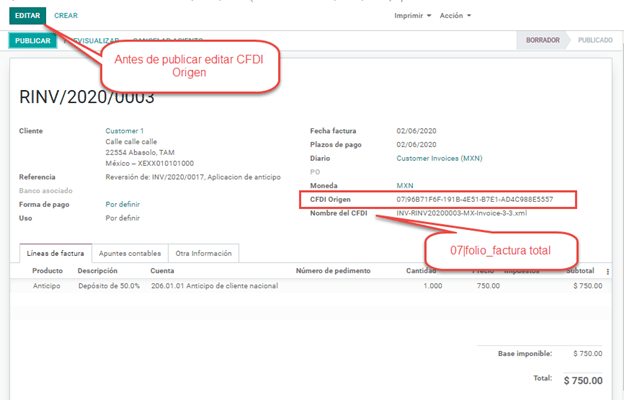Open the Customer 1 client link
This screenshot has height=400, width=624.
point(125,131)
